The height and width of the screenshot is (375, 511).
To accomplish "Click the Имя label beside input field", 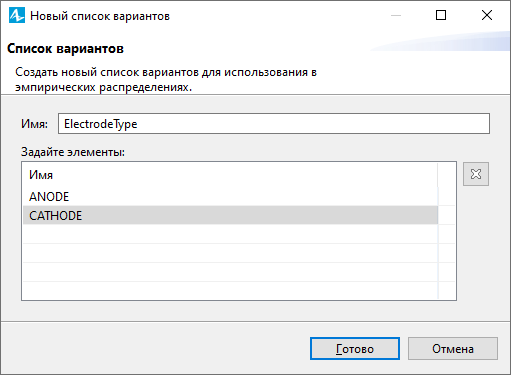I will pyautogui.click(x=34, y=124).
